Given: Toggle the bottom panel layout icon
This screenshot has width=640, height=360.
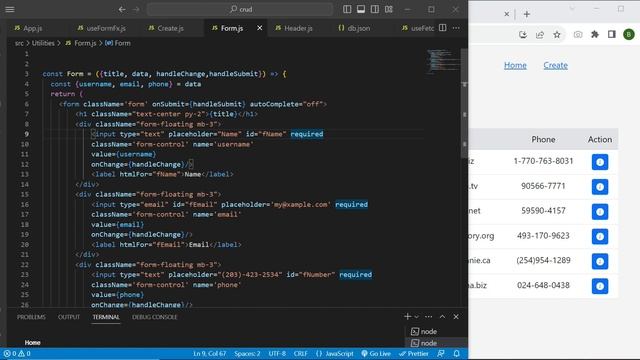Looking at the screenshot, I should (x=361, y=9).
